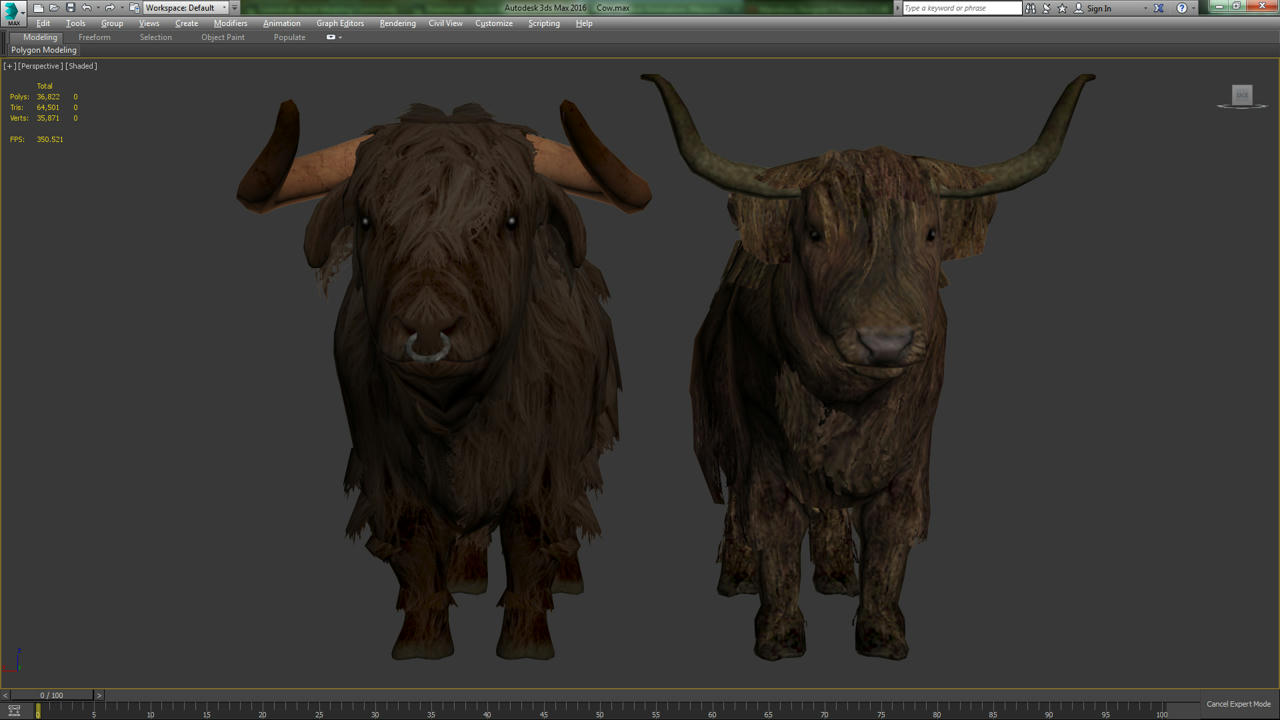Open the Edit menu
The image size is (1280, 720).
(x=43, y=23)
